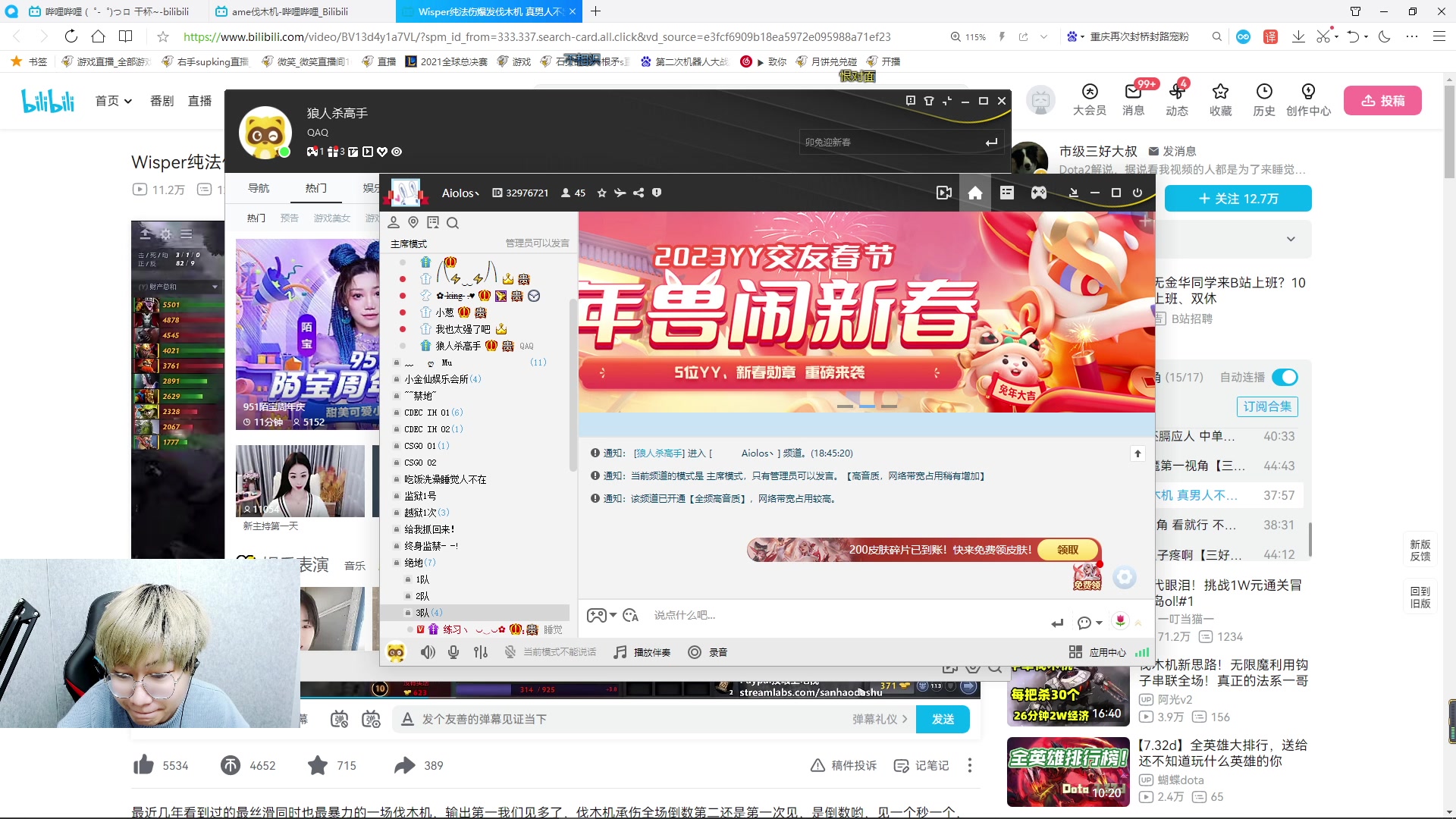The width and height of the screenshot is (1456, 819).
Task: Click the channel bulletin icon in YY sidebar
Action: point(433,222)
